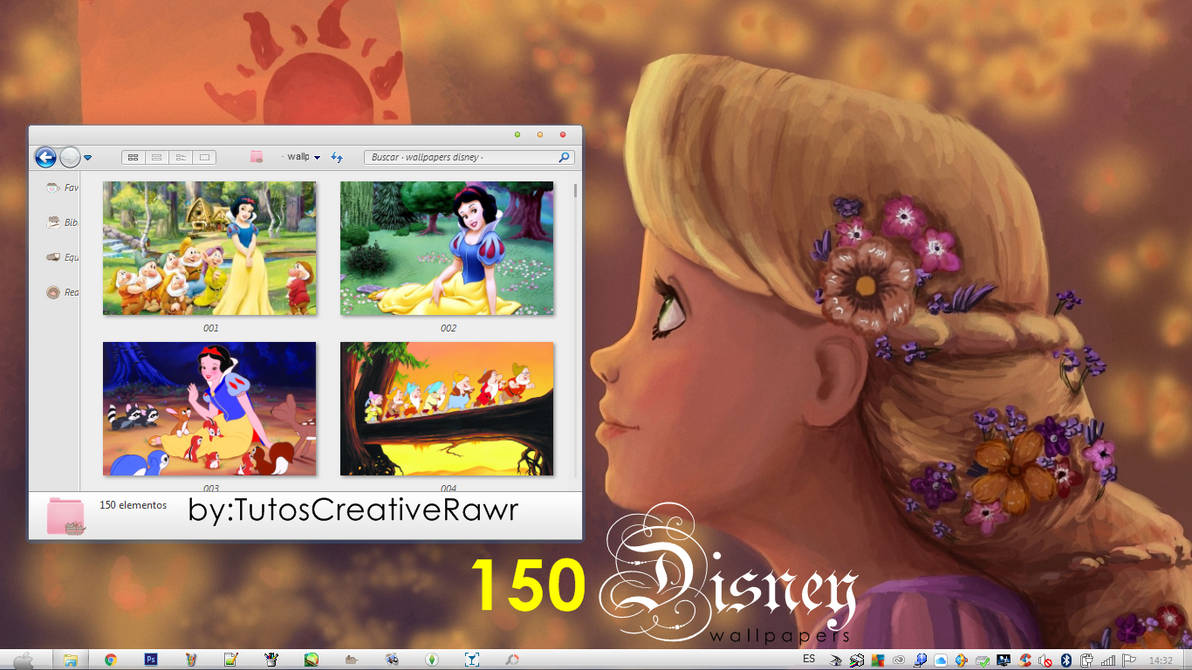Launch Photoshop from the taskbar
Screen dimensions: 1192x670
point(150,660)
